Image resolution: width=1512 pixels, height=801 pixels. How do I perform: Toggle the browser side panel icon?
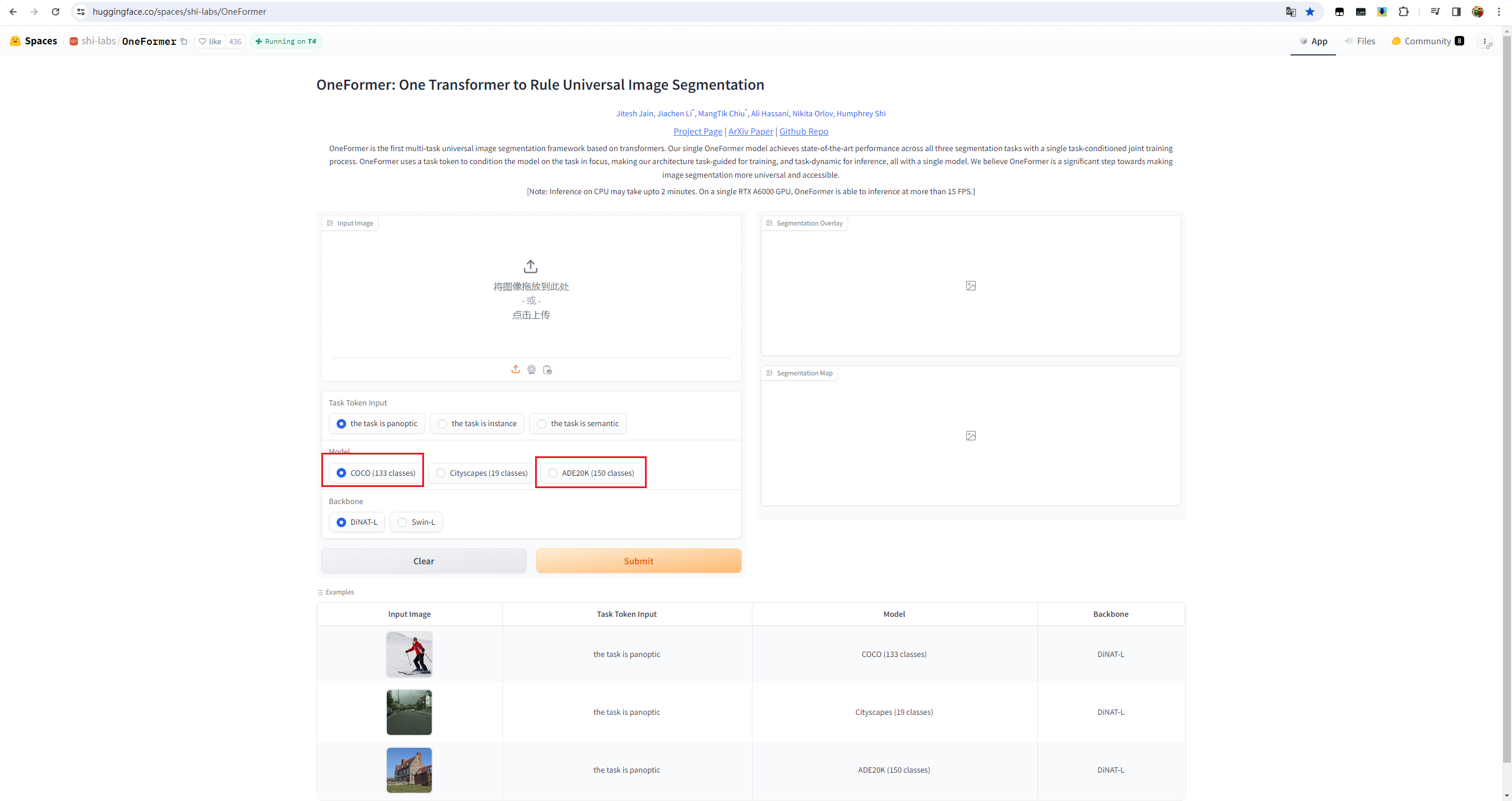pyautogui.click(x=1456, y=12)
